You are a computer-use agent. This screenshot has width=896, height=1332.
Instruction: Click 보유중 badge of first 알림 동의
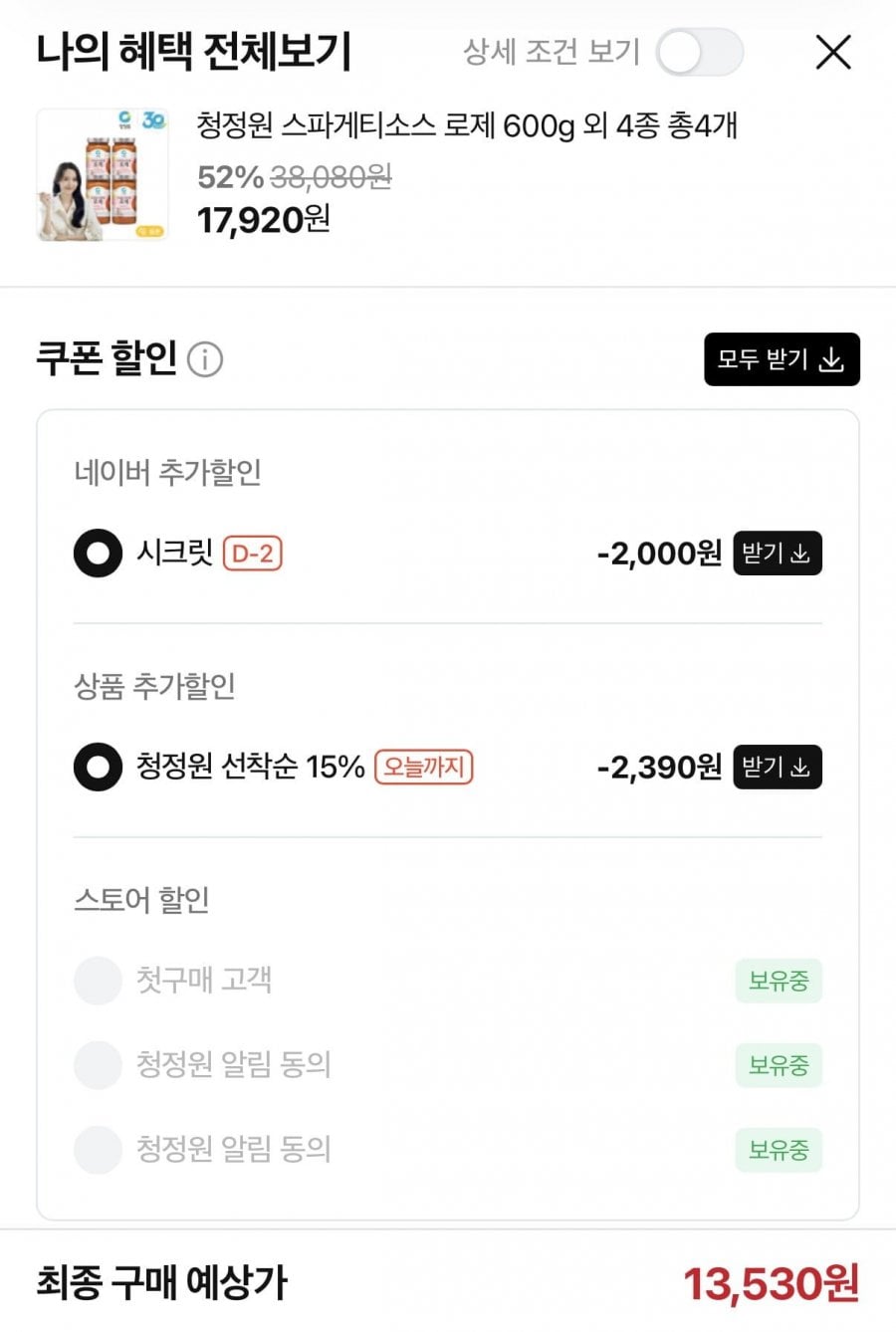[x=779, y=1065]
